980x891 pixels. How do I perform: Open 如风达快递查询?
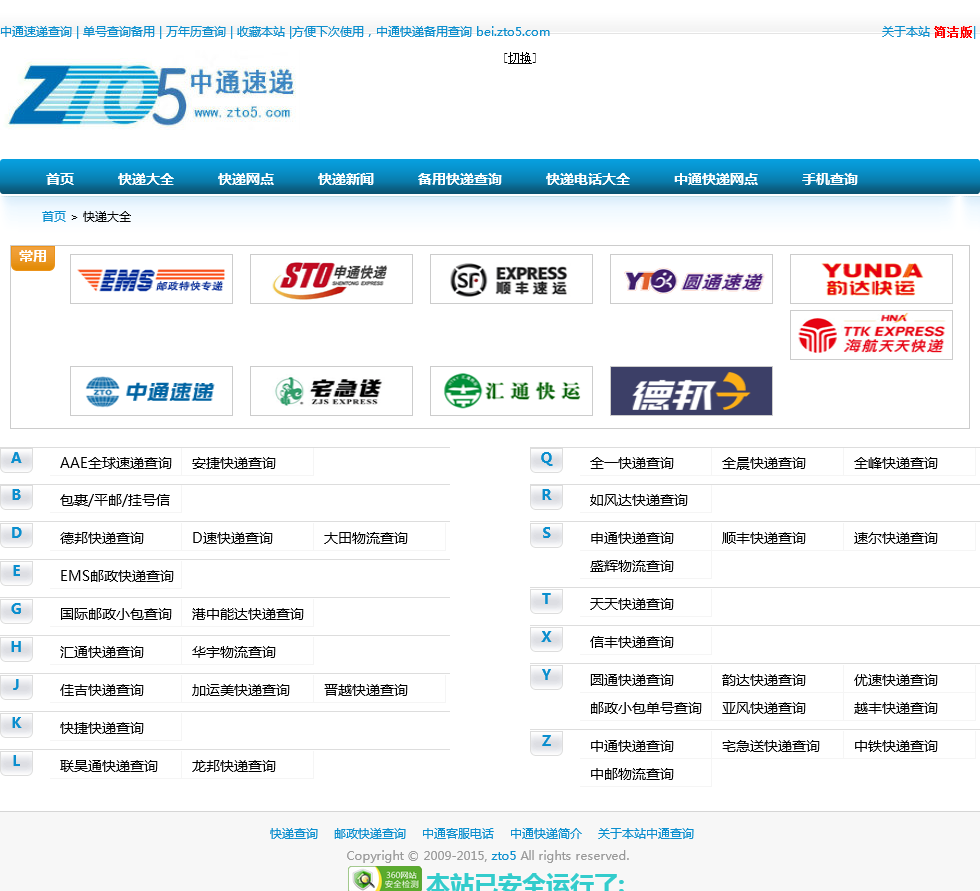pos(639,500)
